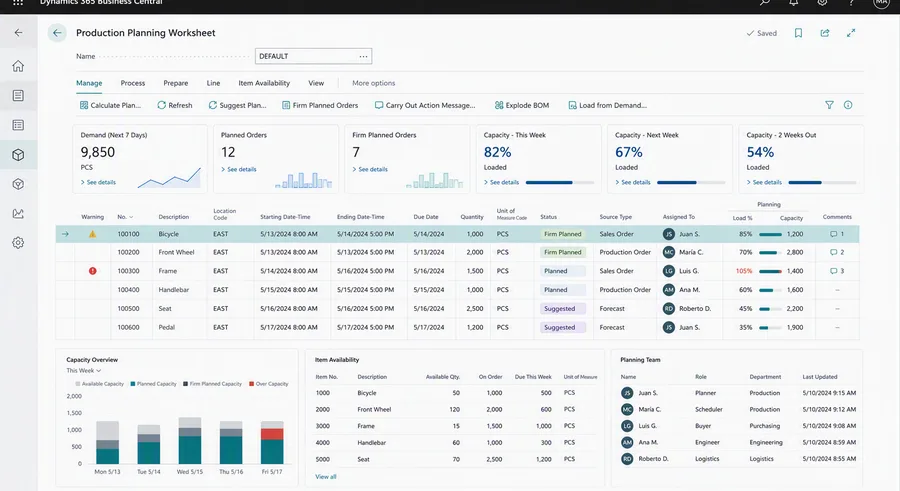Open notifications bell in top bar
Screen dimensions: 900x491
click(793, 3)
